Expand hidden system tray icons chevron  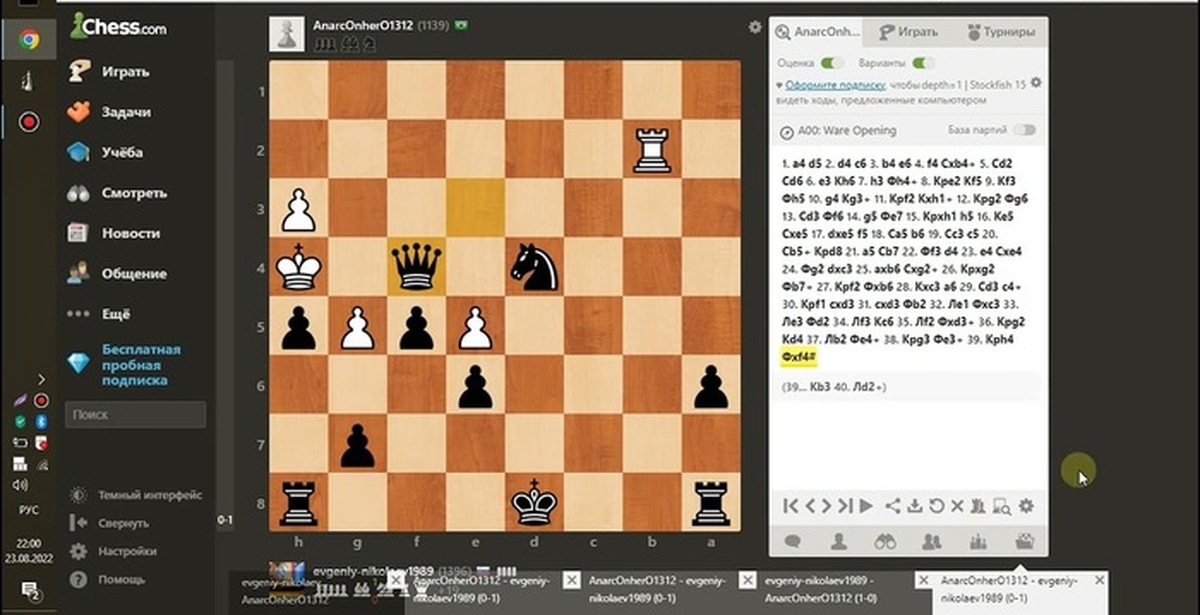41,379
